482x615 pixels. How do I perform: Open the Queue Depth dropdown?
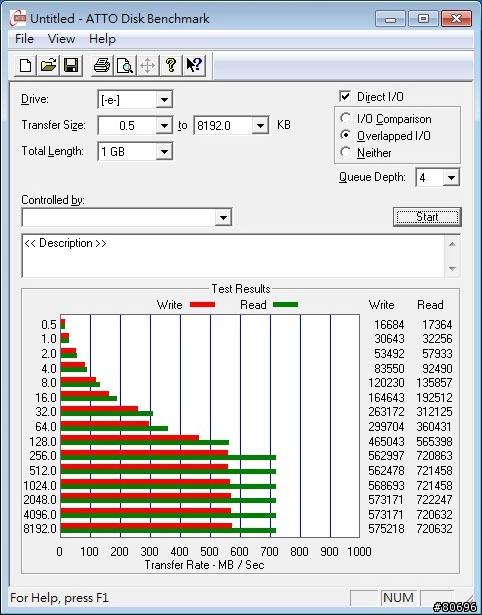pos(451,178)
